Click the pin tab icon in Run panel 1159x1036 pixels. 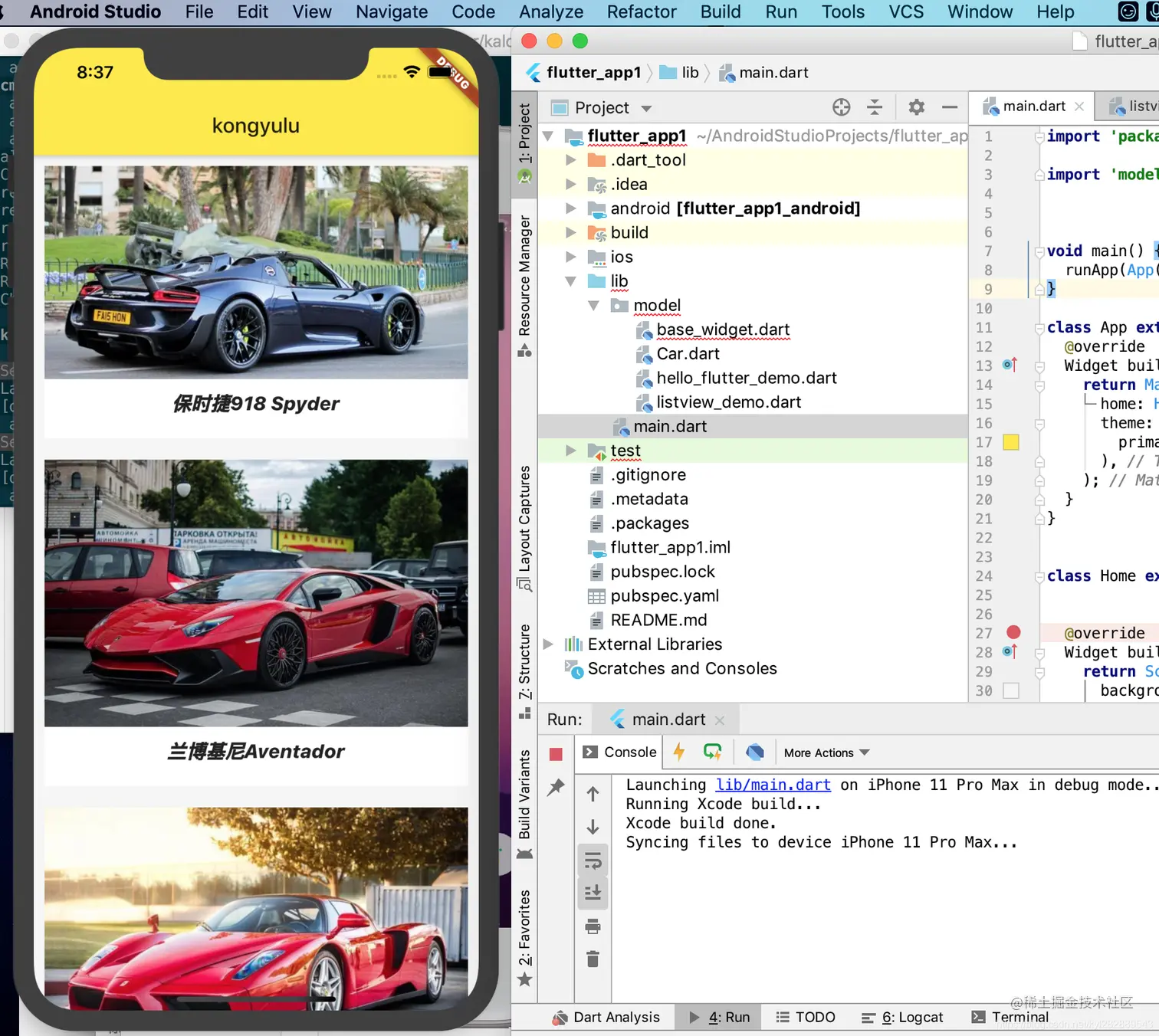557,786
